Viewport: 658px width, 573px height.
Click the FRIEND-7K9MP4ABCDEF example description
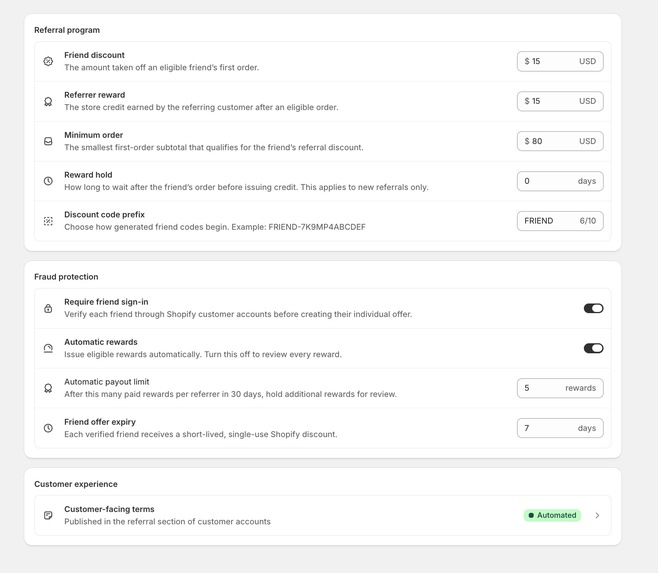coord(215,227)
